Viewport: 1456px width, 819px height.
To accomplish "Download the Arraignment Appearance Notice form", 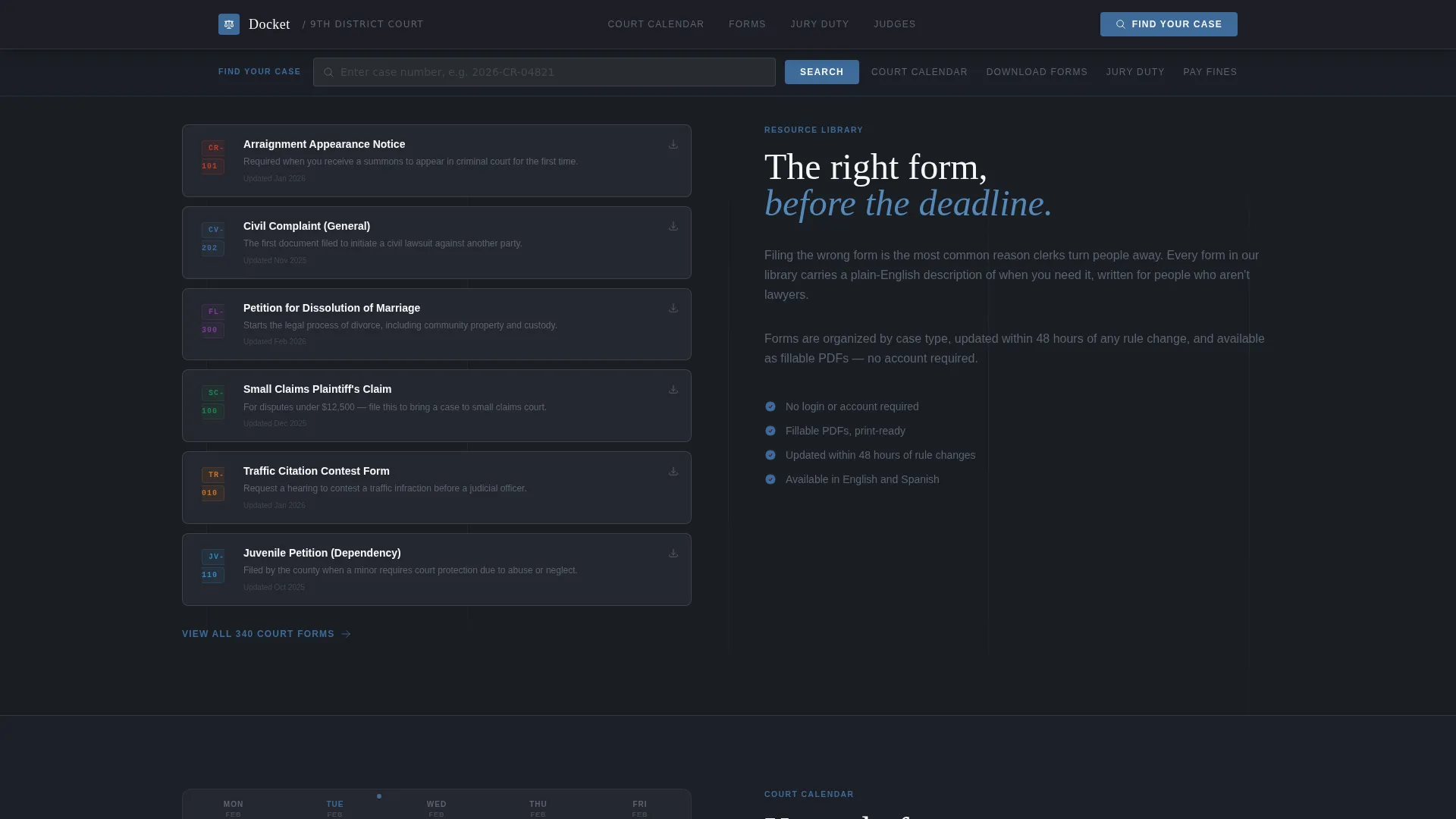I will pos(673,144).
